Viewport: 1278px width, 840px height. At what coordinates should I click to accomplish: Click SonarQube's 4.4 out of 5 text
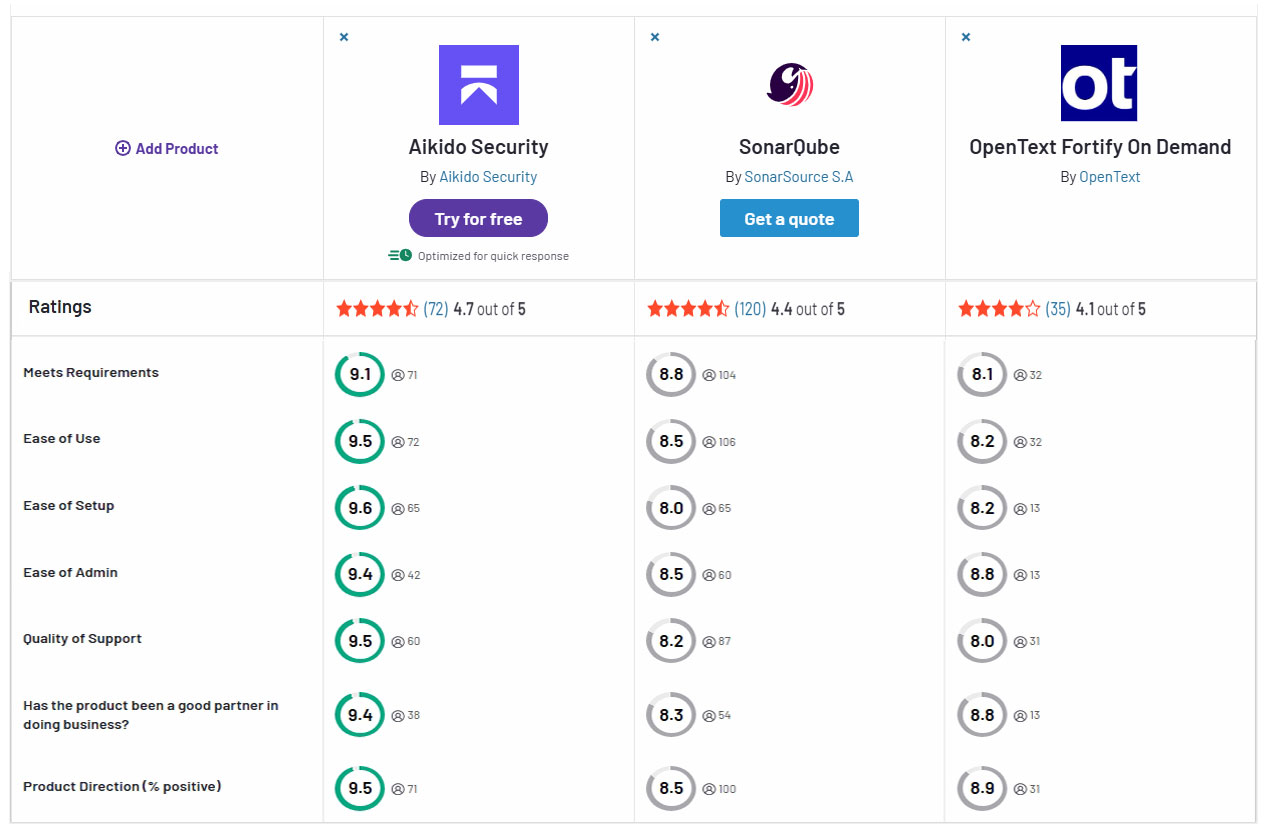coord(808,309)
